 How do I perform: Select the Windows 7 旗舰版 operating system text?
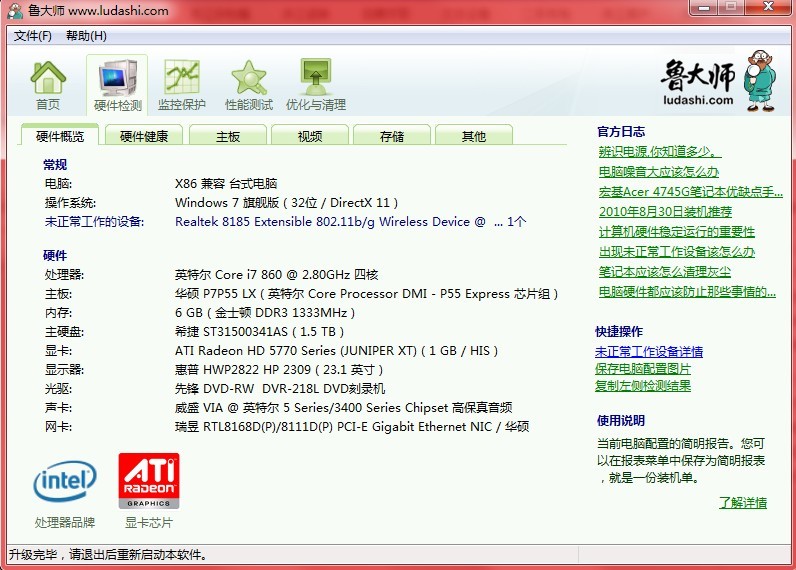[286, 203]
